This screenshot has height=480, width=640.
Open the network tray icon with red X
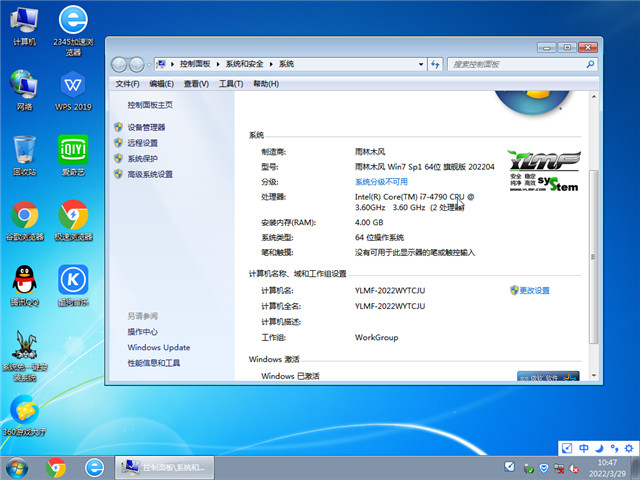pos(559,469)
